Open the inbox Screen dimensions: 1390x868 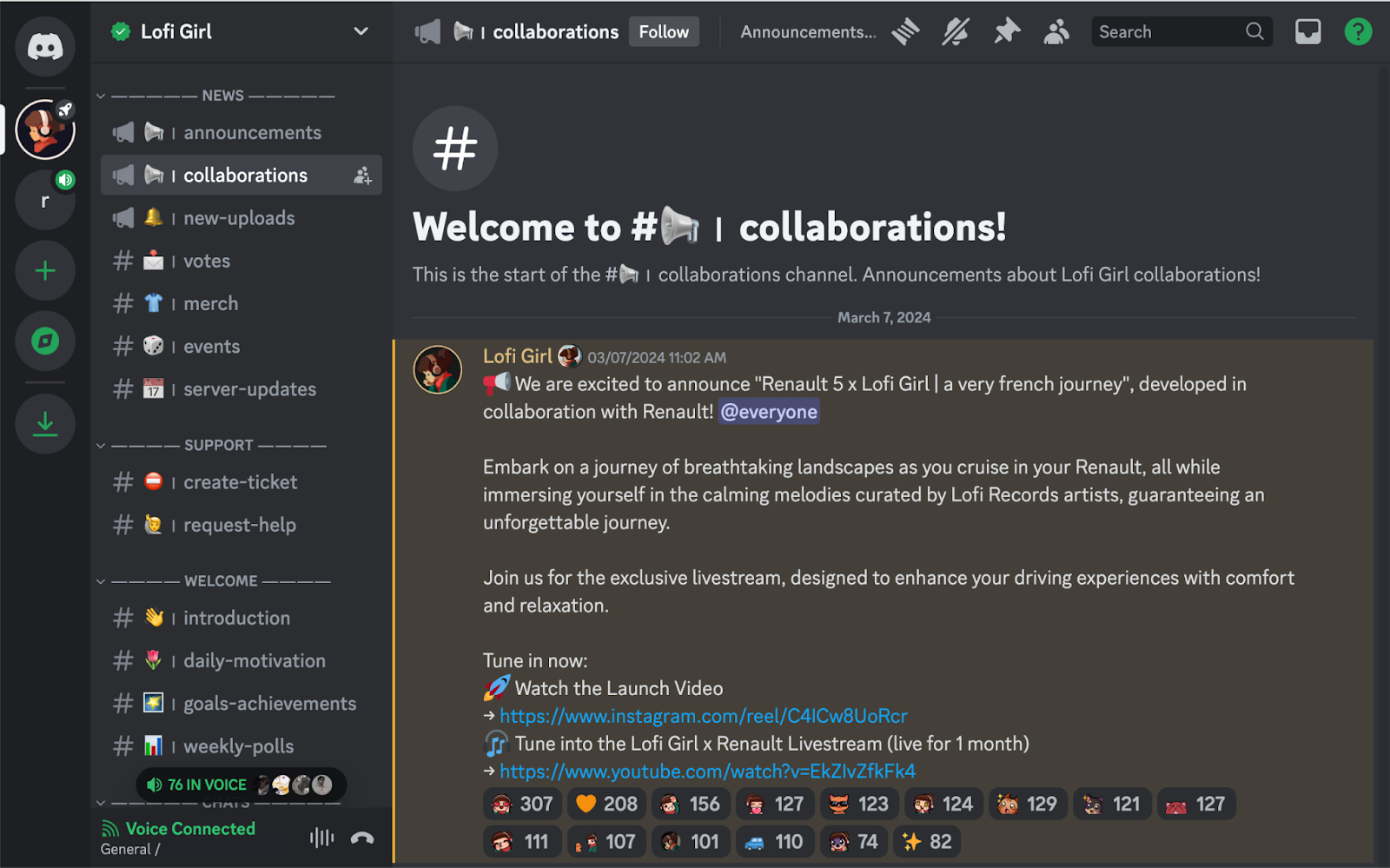pos(1307,31)
